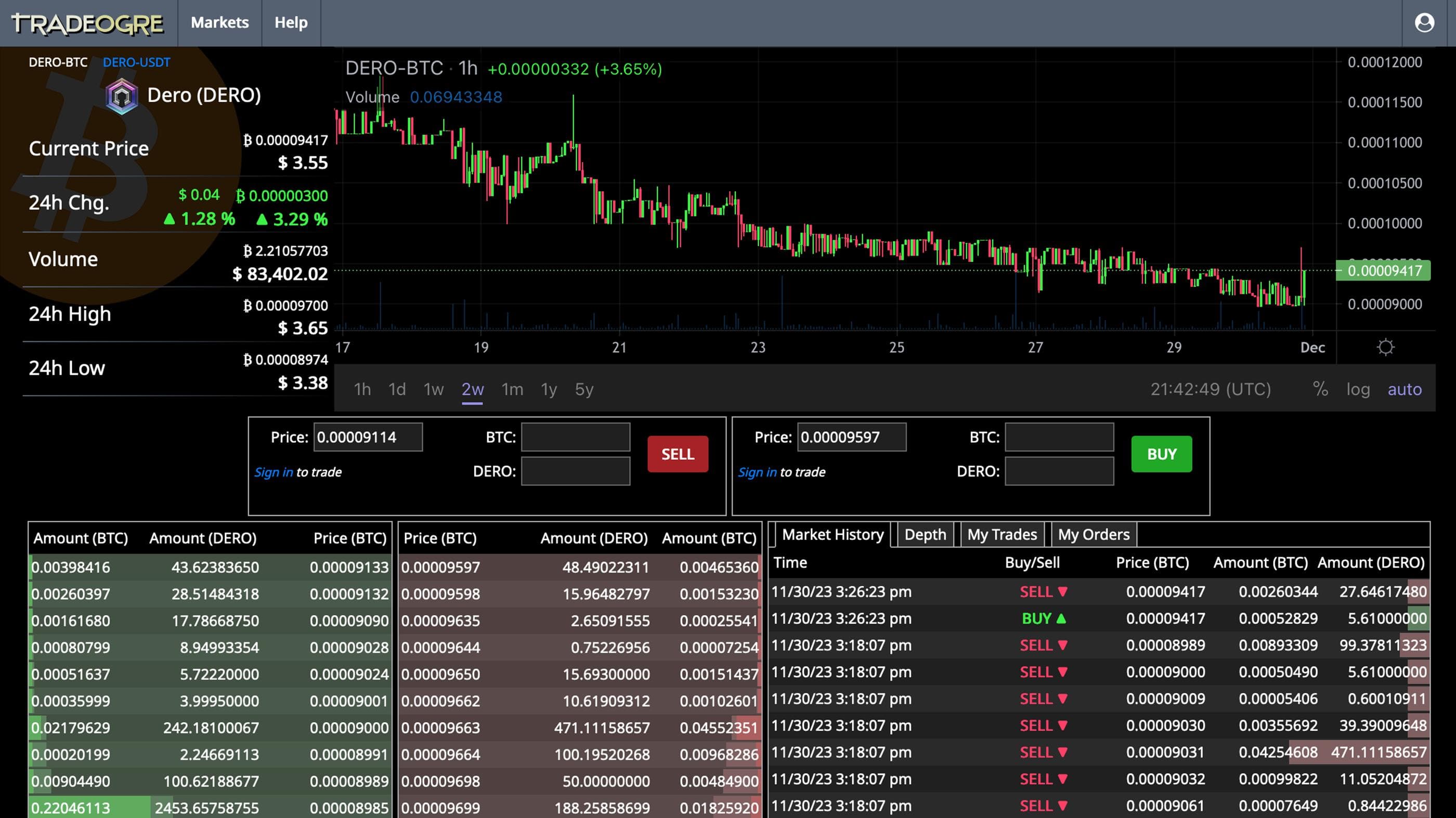Open the My Orders tab
This screenshot has width=1456, height=818.
[1093, 534]
